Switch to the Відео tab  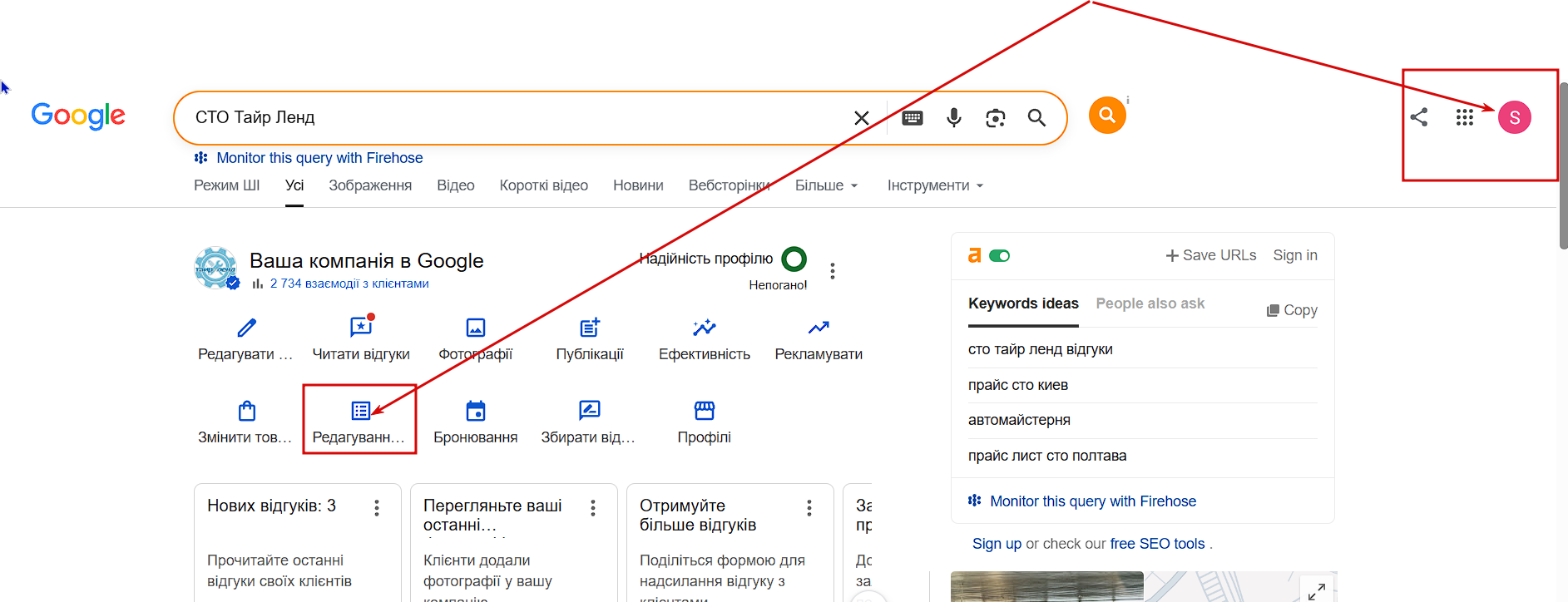click(x=456, y=185)
